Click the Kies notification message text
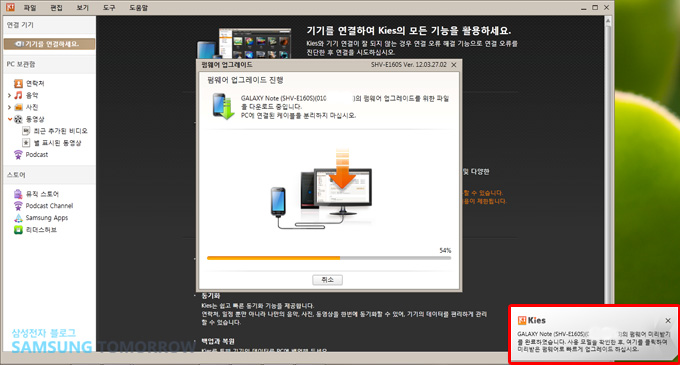The image size is (680, 365). (593, 341)
